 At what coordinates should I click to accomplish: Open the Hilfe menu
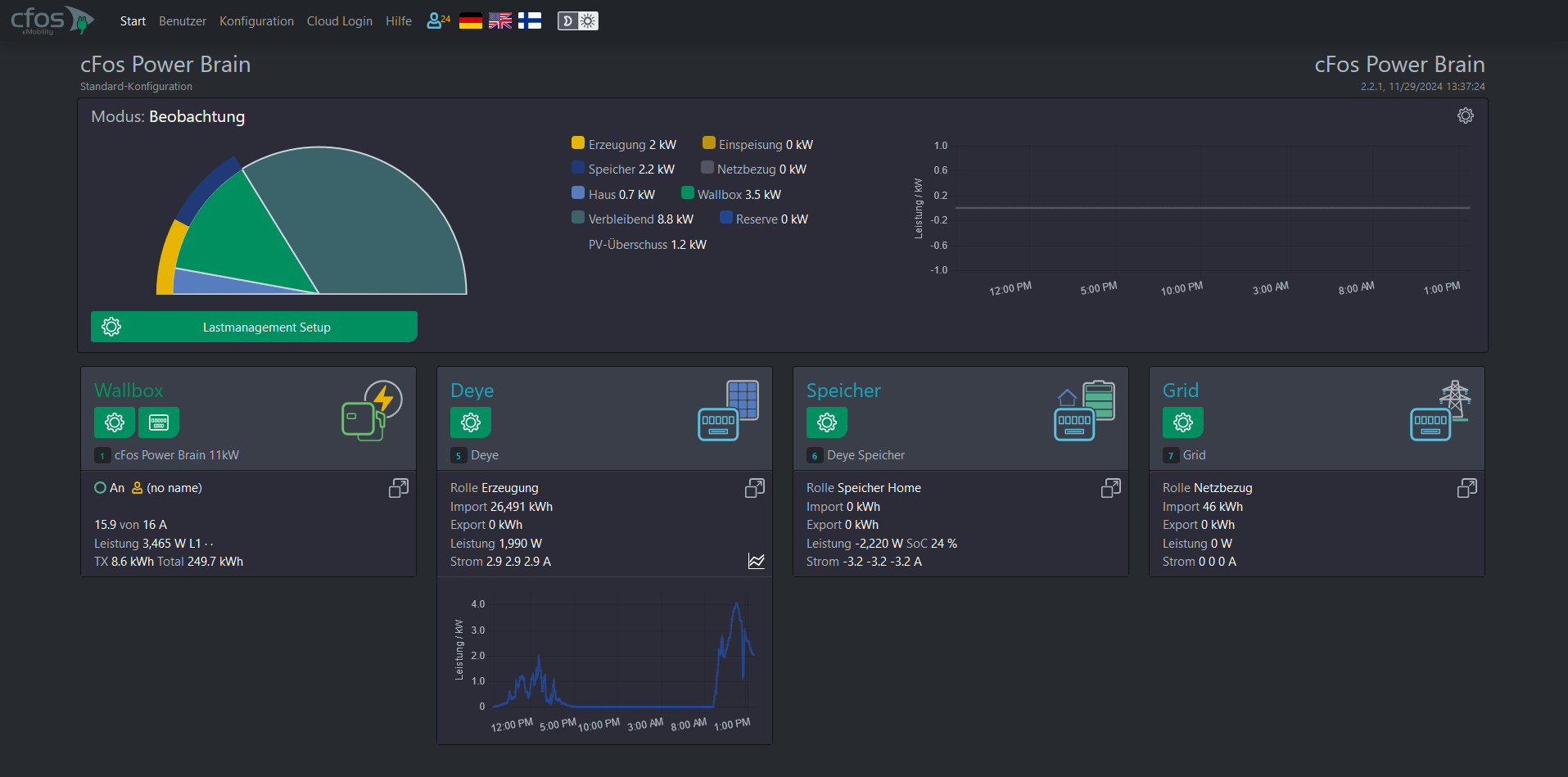pos(399,21)
